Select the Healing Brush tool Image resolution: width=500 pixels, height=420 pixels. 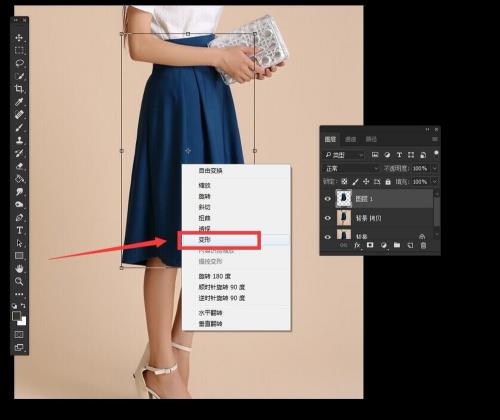[x=19, y=114]
